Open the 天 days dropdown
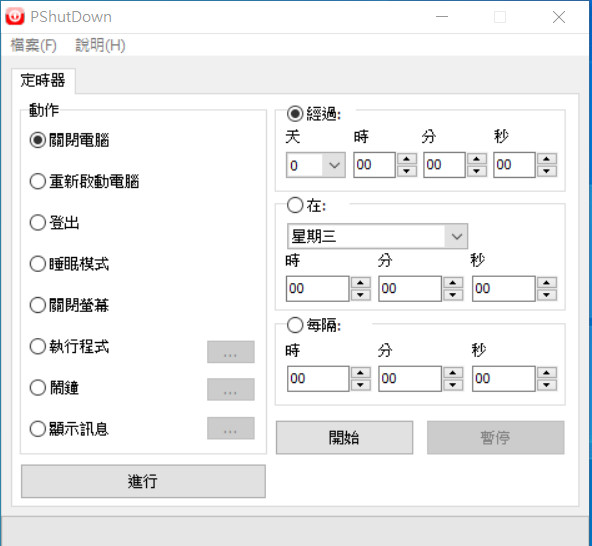Viewport: 592px width, 546px height. (316, 165)
